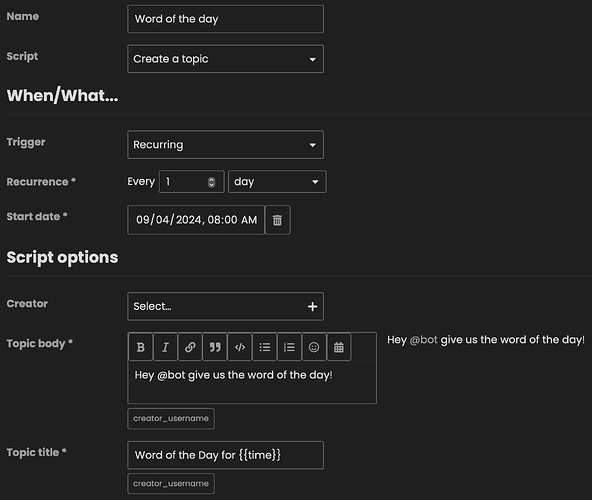Viewport: 592px width, 500px height.
Task: Click the Topic body field label
Action: [x=40, y=344]
